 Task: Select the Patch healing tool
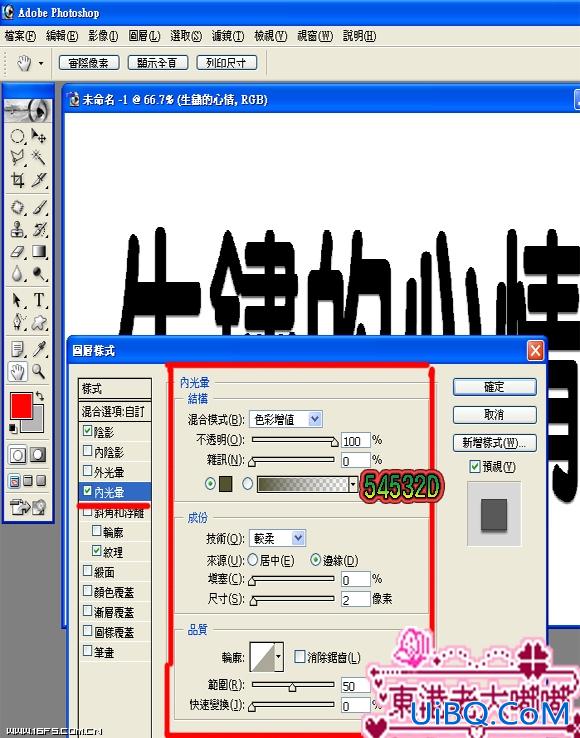(17, 208)
